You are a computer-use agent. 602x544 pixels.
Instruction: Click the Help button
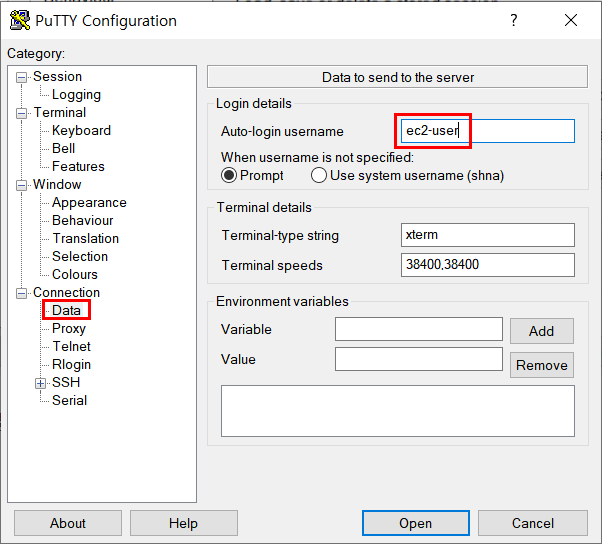point(184,523)
